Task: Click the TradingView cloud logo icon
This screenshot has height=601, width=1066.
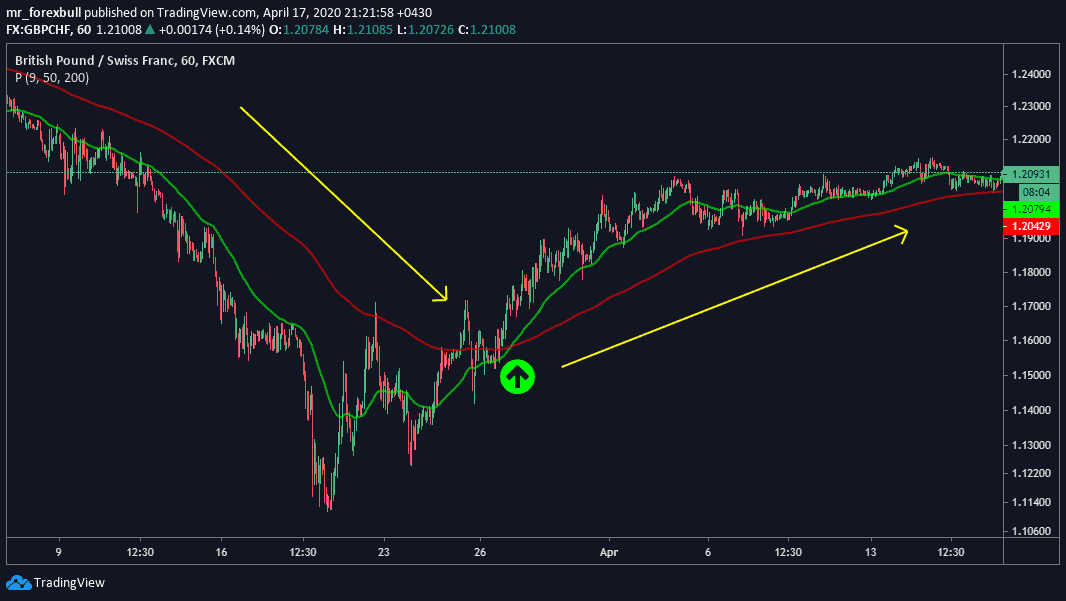Action: coord(17,582)
